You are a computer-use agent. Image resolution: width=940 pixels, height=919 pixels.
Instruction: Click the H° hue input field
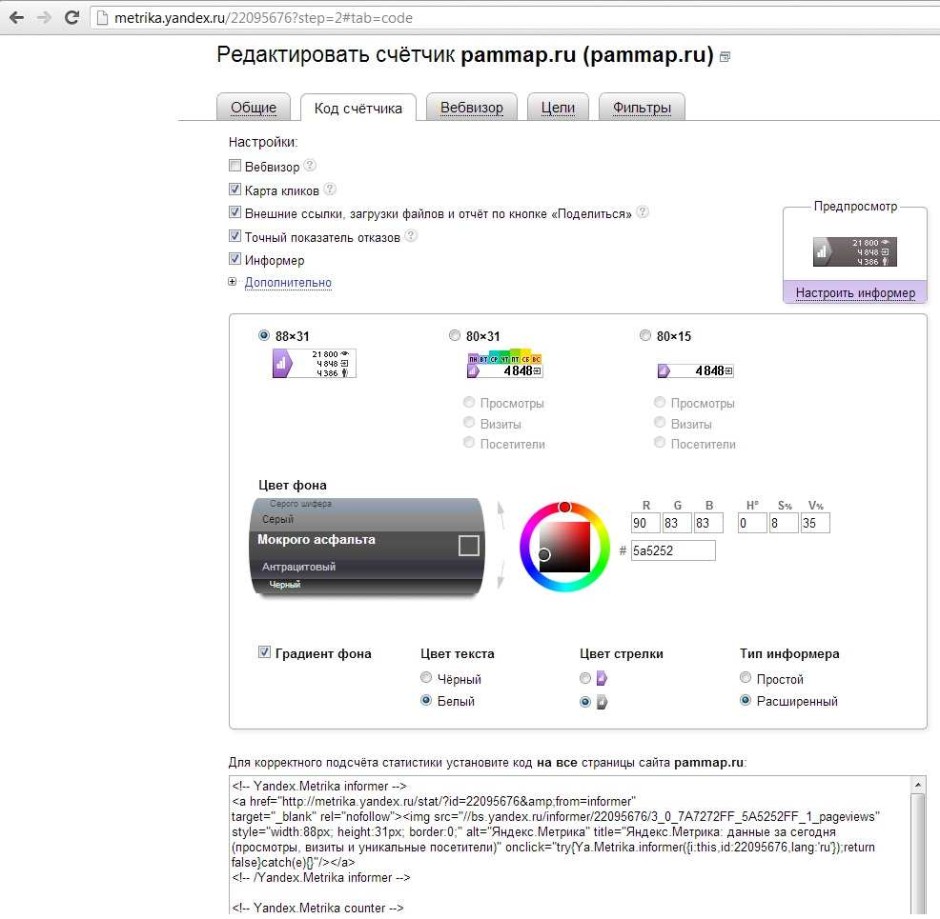coord(752,523)
